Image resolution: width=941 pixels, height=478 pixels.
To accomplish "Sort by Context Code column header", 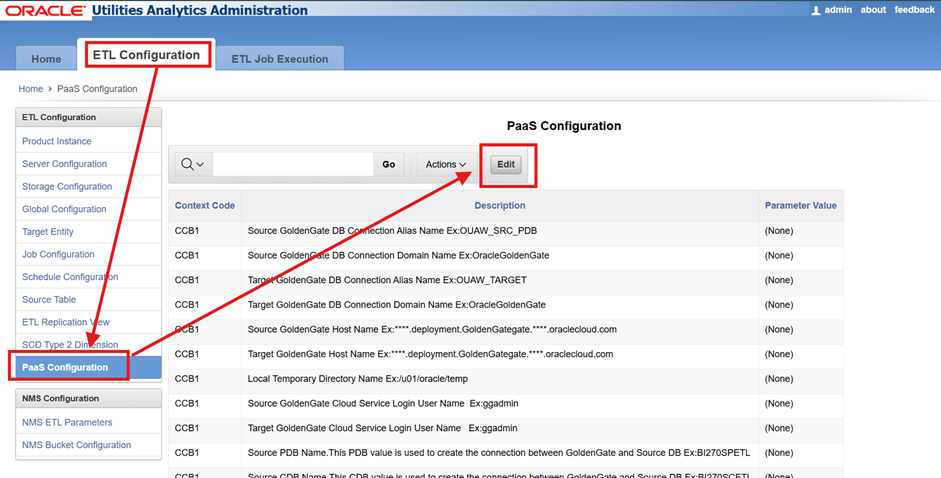I will pos(205,205).
